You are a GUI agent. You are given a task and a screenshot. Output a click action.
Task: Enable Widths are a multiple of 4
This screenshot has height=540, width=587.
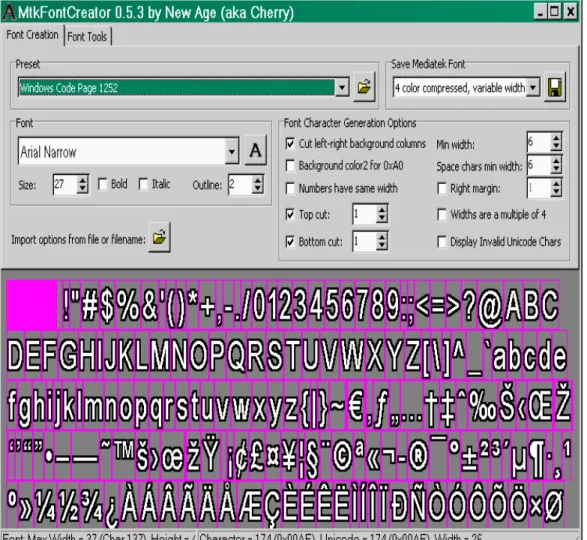pyautogui.click(x=442, y=215)
